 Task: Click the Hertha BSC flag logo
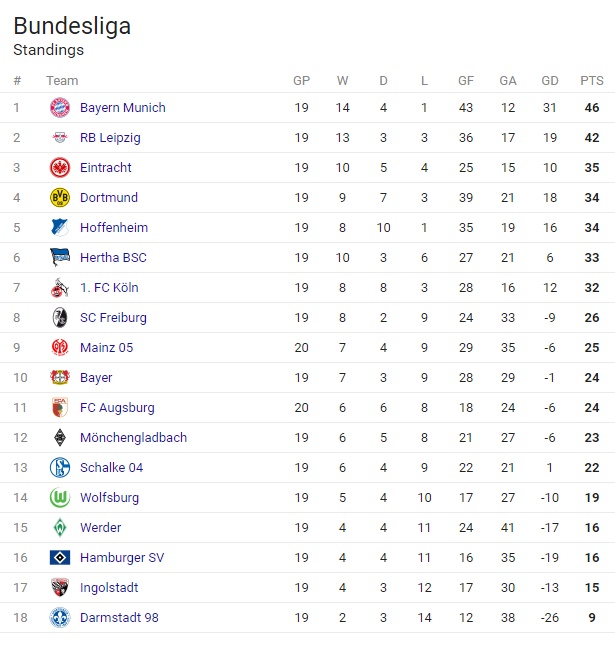[x=60, y=258]
